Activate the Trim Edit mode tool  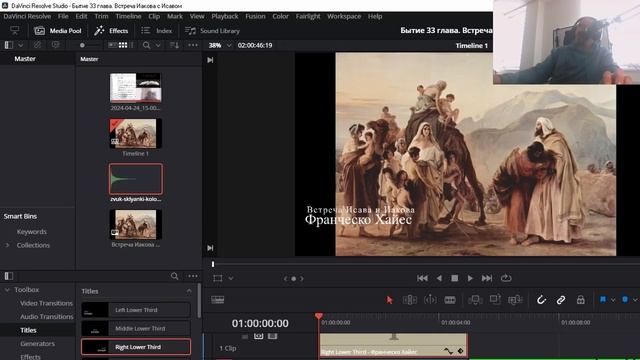click(x=410, y=300)
